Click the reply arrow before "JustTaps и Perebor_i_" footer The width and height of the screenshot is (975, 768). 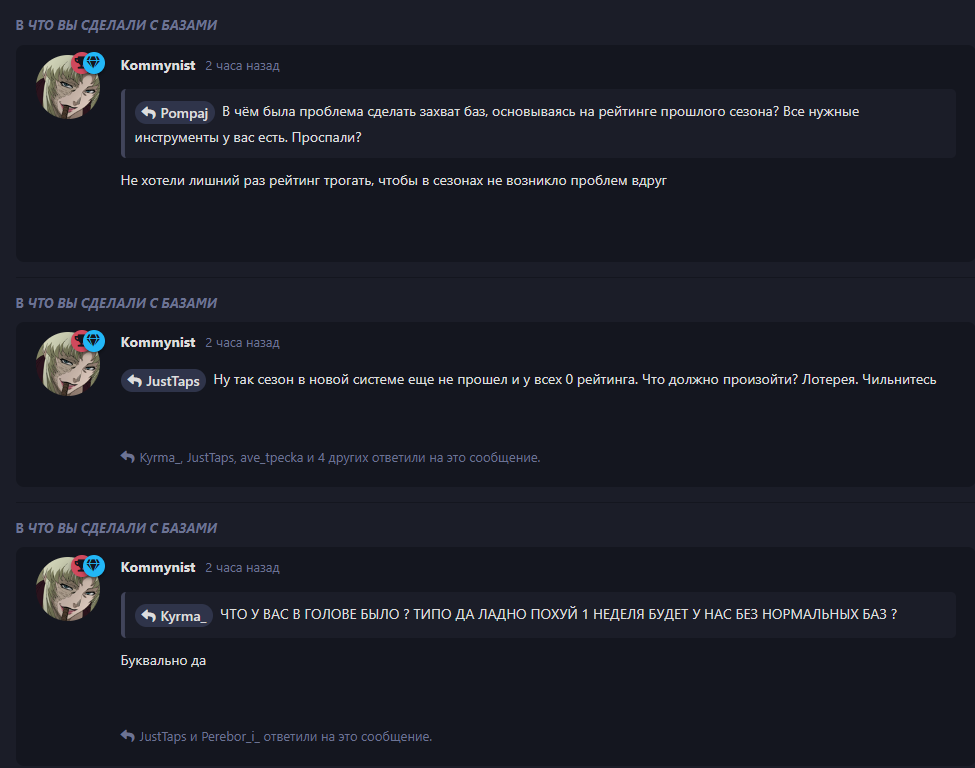click(x=127, y=736)
